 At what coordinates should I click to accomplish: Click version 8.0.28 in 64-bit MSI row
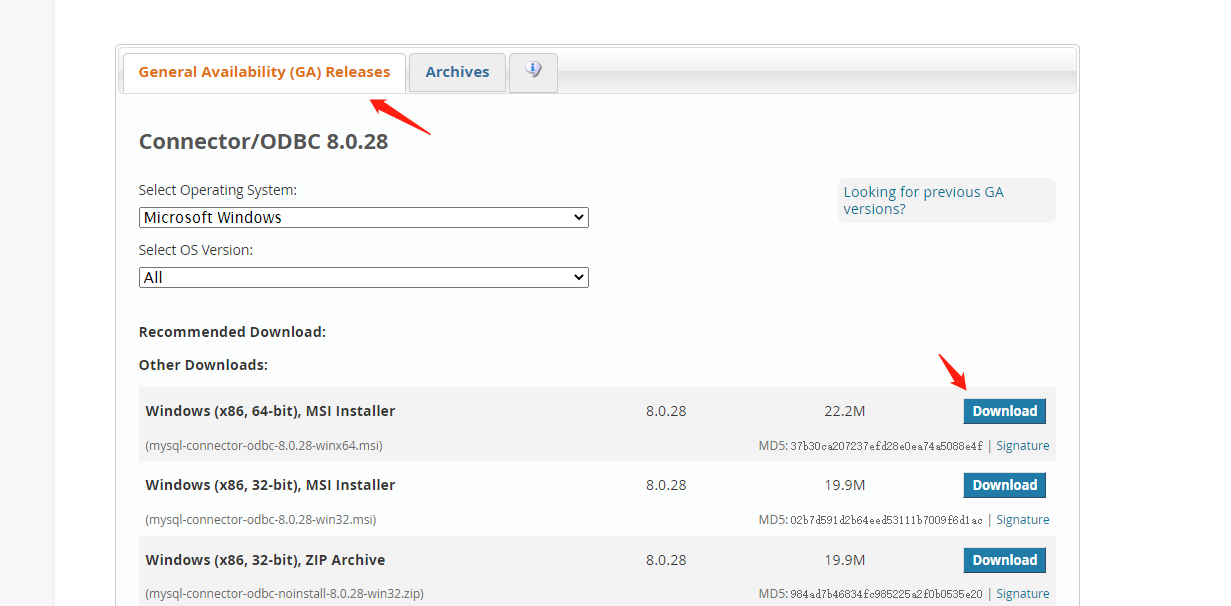[666, 411]
